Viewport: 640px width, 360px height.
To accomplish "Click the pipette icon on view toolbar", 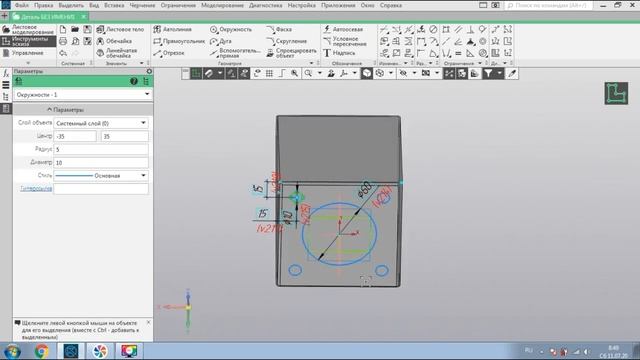I will click(512, 73).
